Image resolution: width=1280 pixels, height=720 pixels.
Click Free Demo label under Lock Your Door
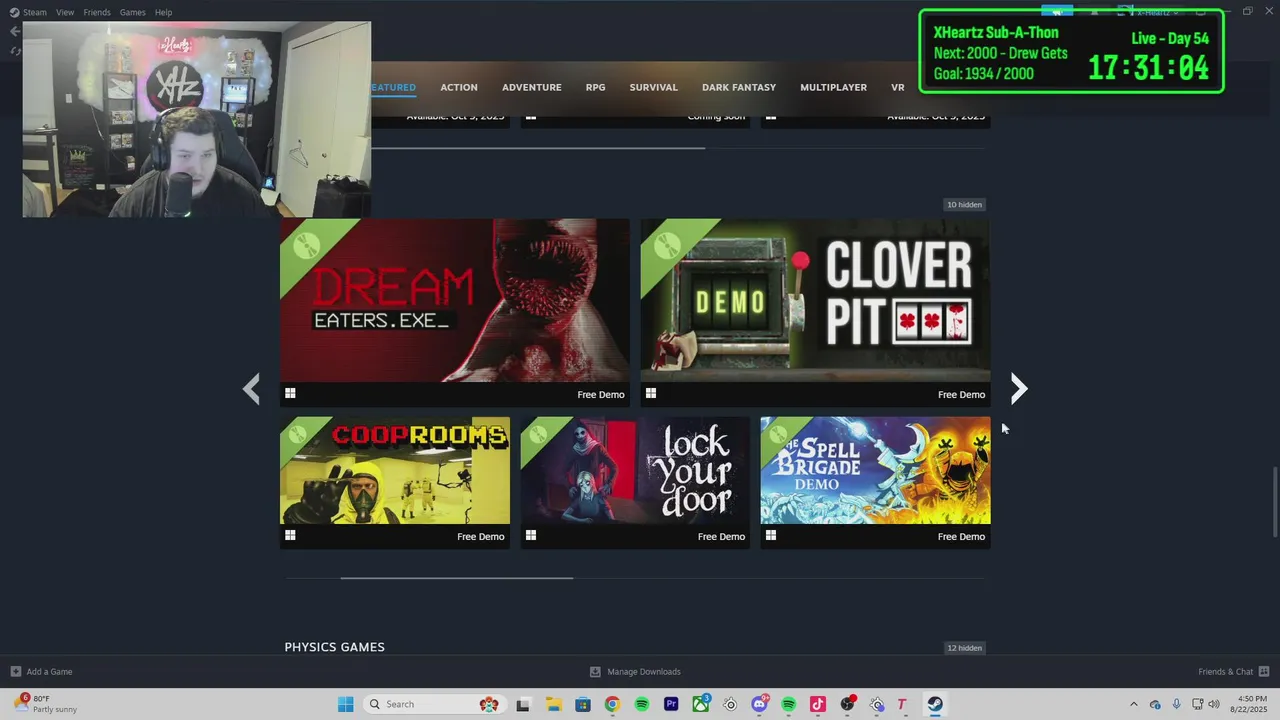click(721, 537)
